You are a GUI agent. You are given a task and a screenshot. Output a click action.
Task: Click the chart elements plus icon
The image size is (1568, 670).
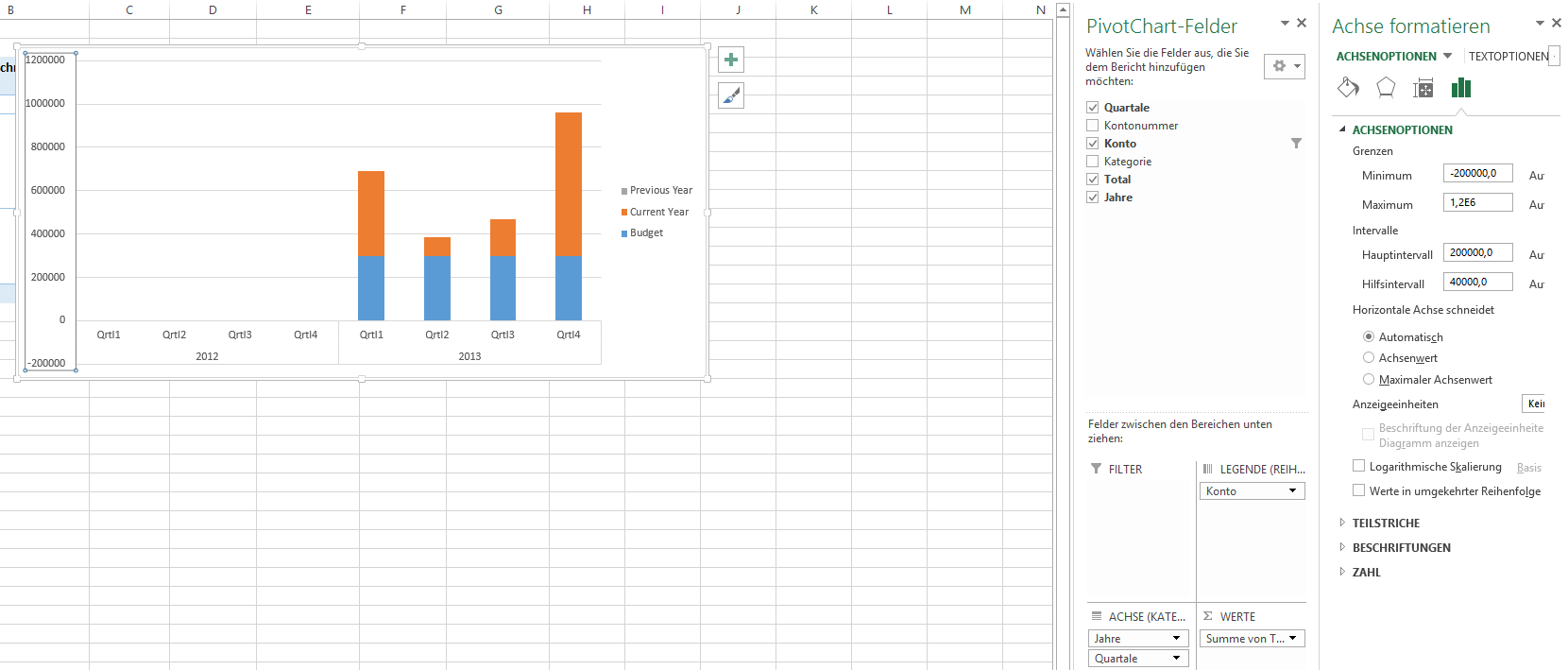click(731, 60)
